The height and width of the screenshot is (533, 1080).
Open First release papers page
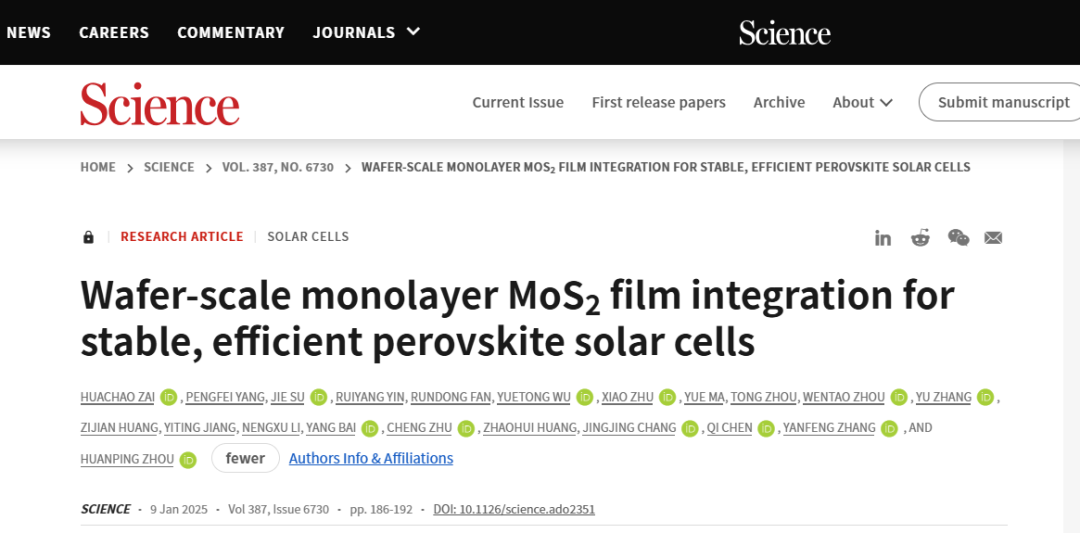pyautogui.click(x=659, y=102)
